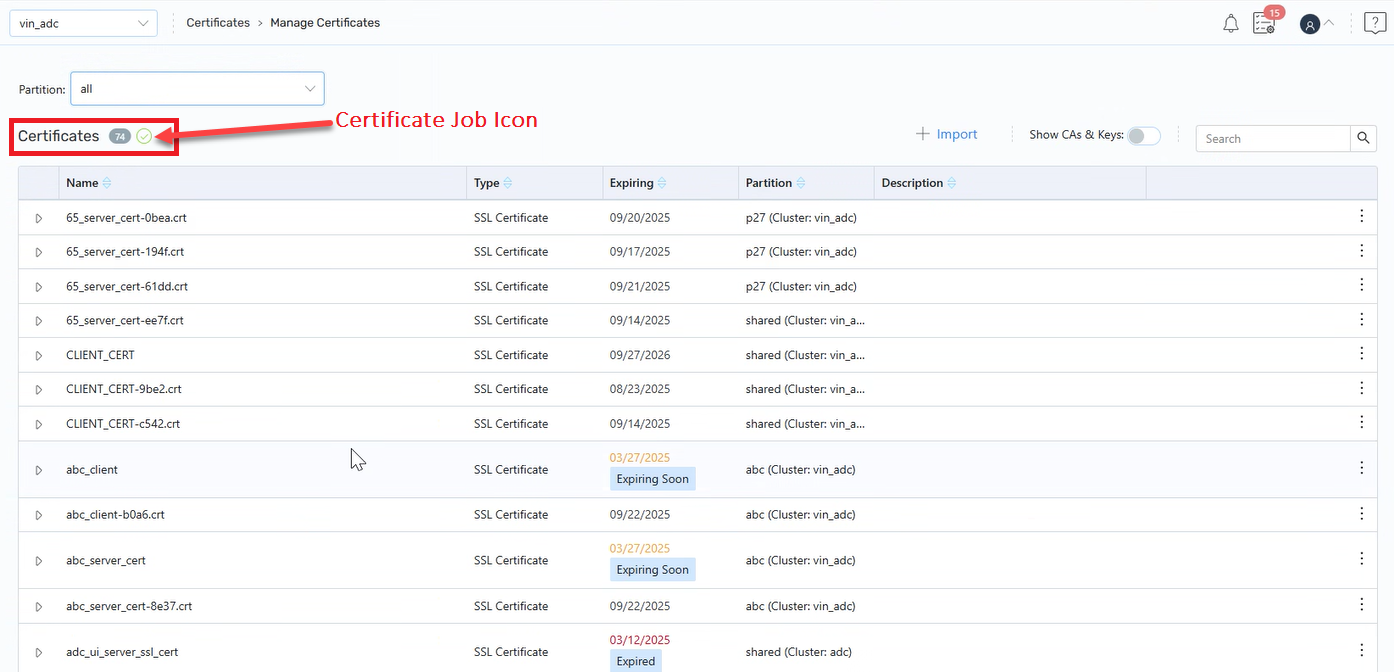
Task: Click the notification bell icon
Action: tap(1231, 24)
